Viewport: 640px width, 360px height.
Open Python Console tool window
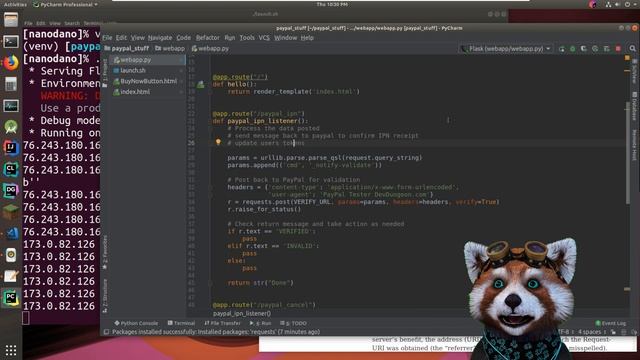point(136,323)
